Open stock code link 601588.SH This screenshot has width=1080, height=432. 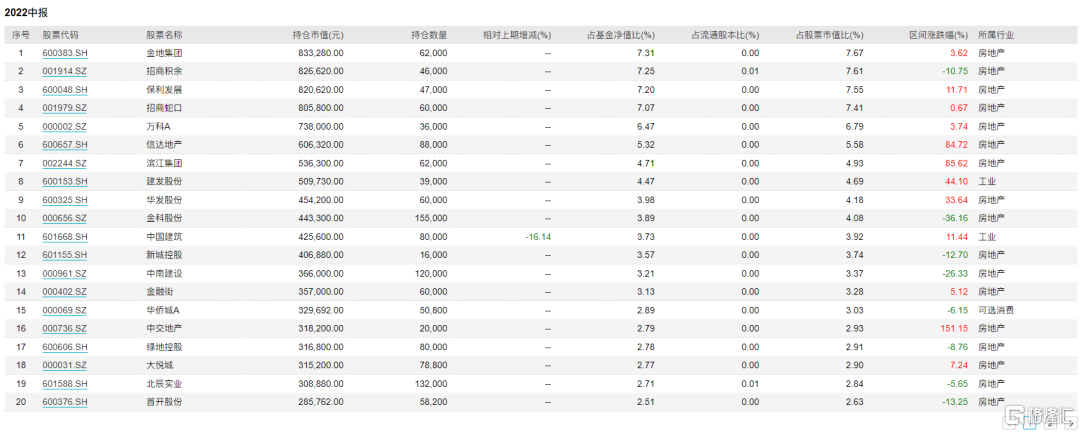(65, 384)
